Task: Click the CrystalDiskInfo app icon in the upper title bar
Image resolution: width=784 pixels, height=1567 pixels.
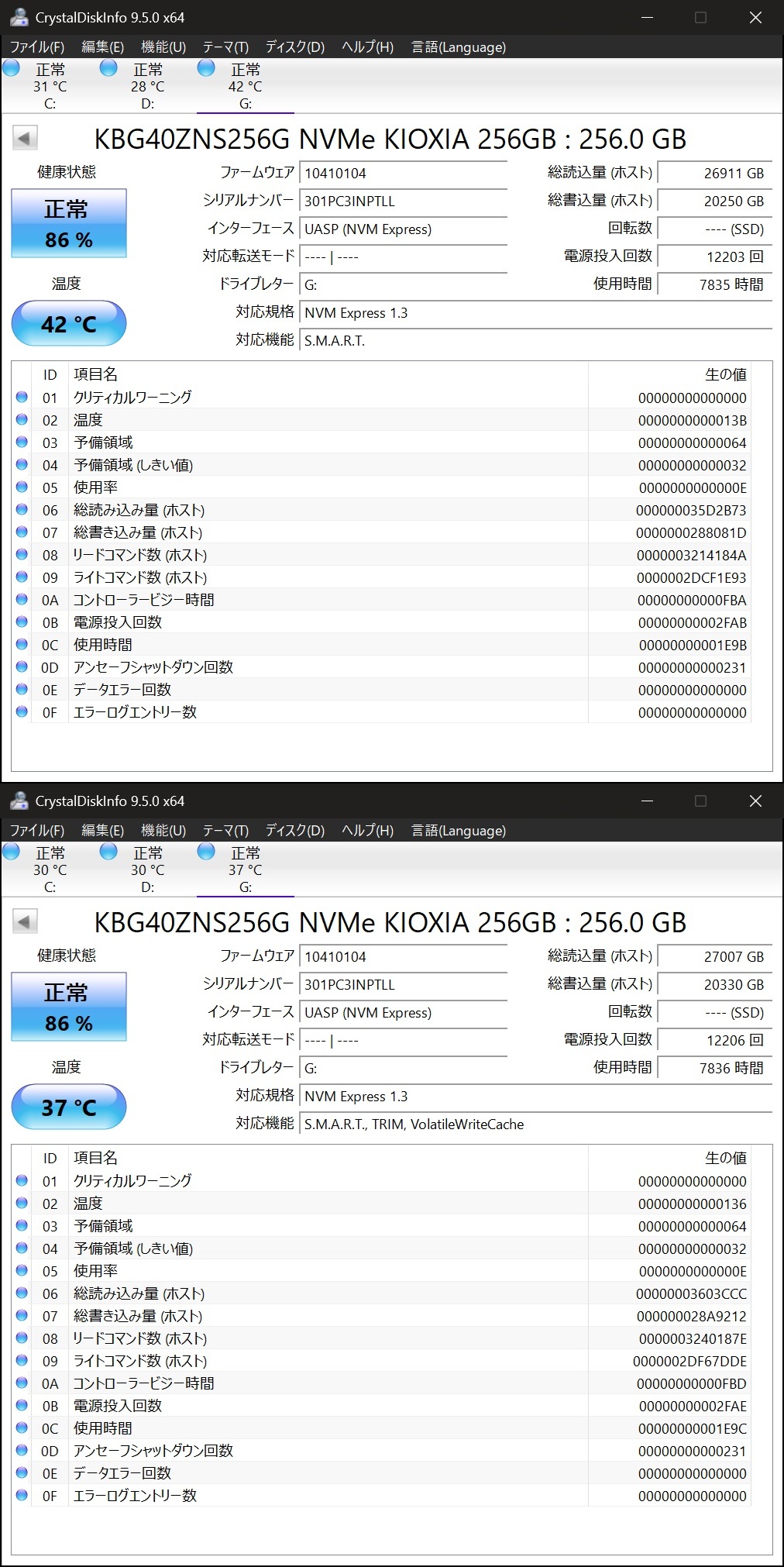Action: pos(19,17)
